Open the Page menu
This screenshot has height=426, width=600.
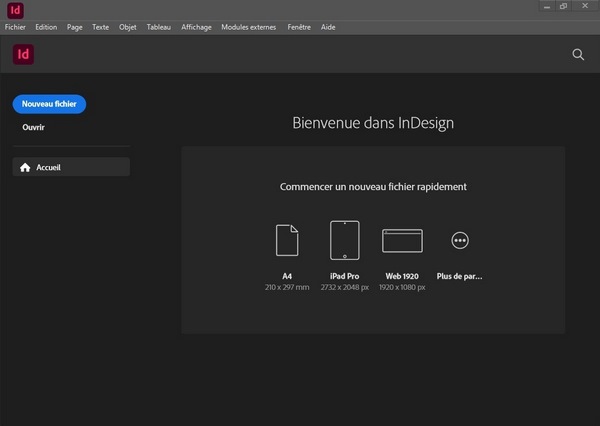point(75,27)
